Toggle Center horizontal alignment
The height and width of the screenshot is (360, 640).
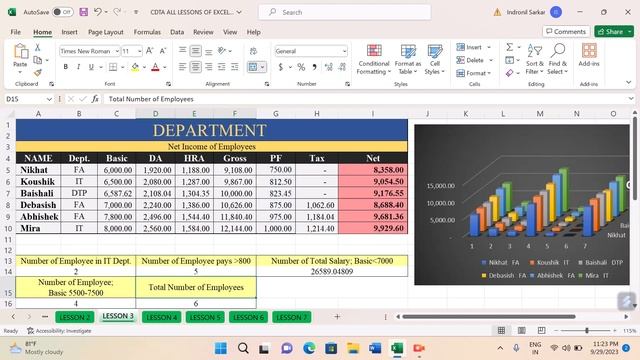pos(196,67)
